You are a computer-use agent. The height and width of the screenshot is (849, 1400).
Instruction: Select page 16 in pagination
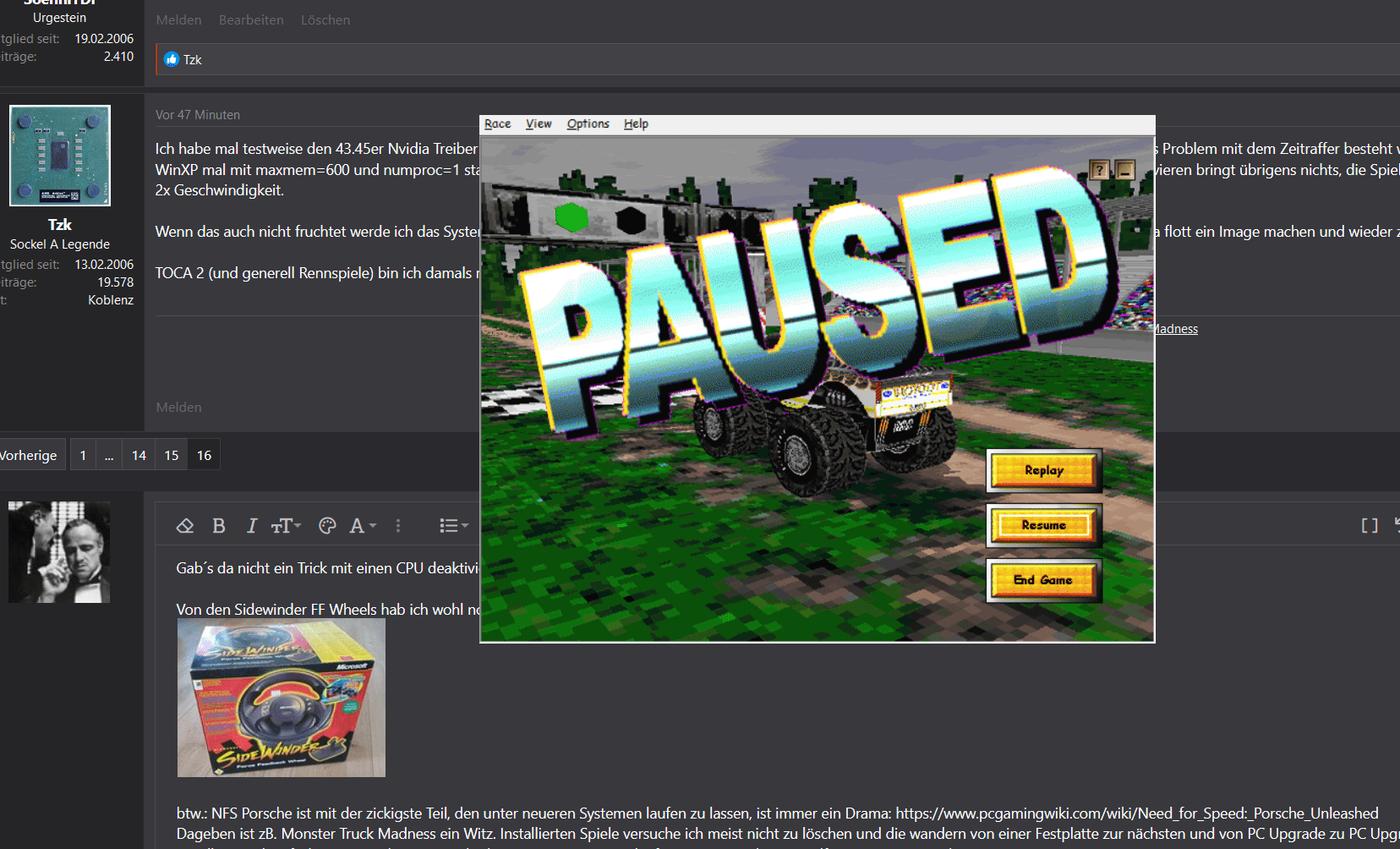click(205, 455)
